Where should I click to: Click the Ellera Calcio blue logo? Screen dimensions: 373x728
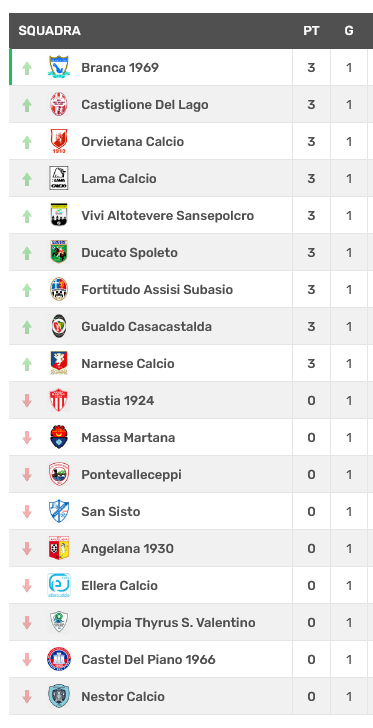pyautogui.click(x=59, y=585)
